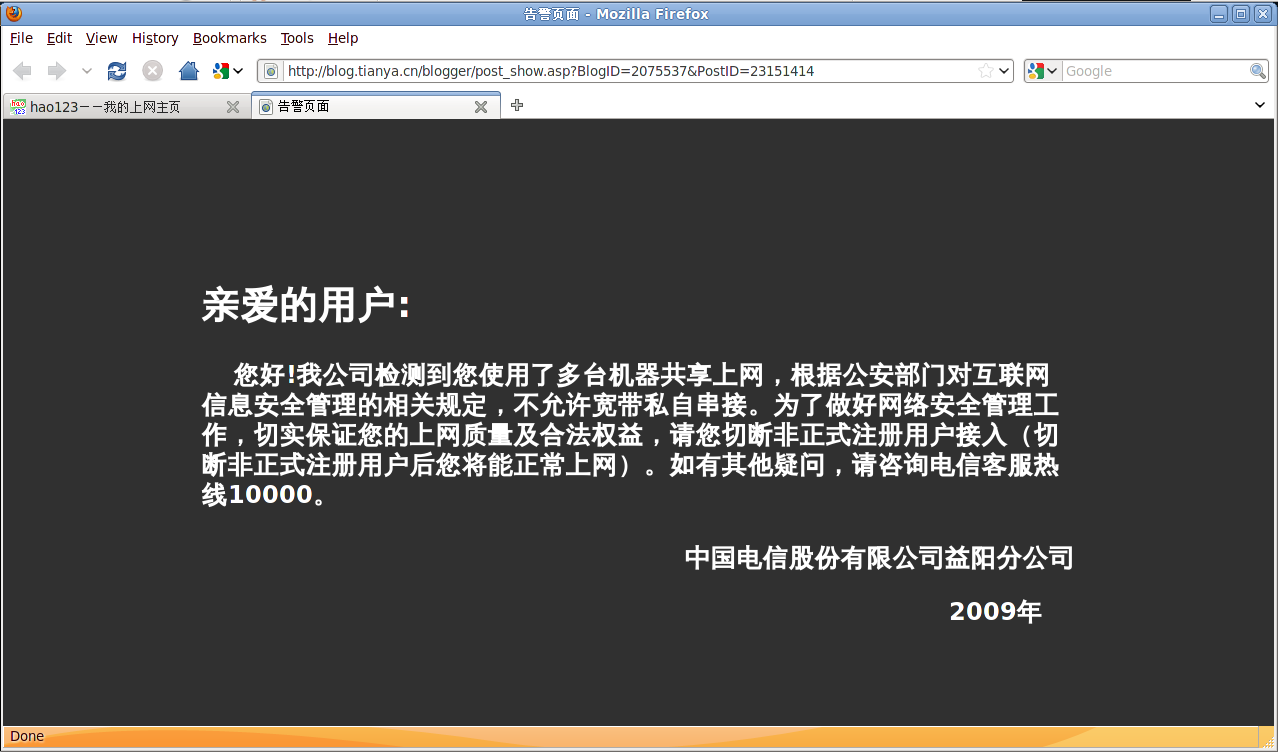Click the hotline number 10000 text
The width and height of the screenshot is (1278, 752).
click(x=270, y=495)
